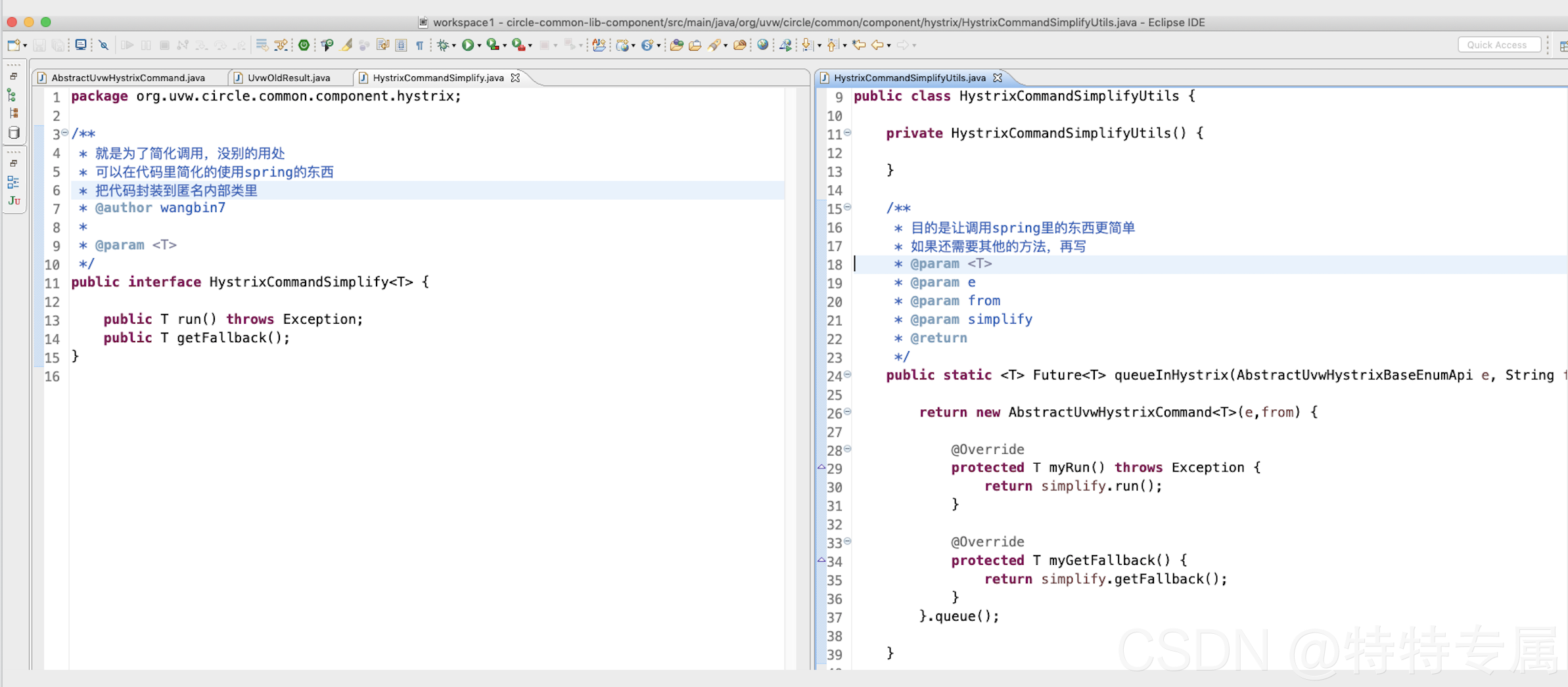Click the New AspectJ file icon

[599, 45]
